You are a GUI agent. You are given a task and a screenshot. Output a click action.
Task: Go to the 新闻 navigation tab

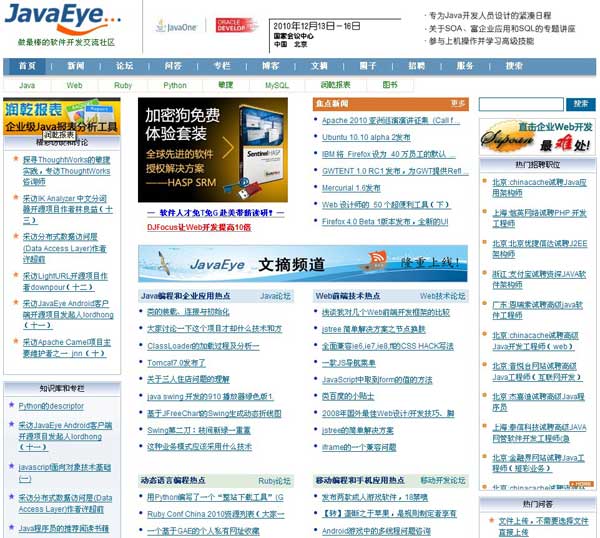click(x=76, y=66)
